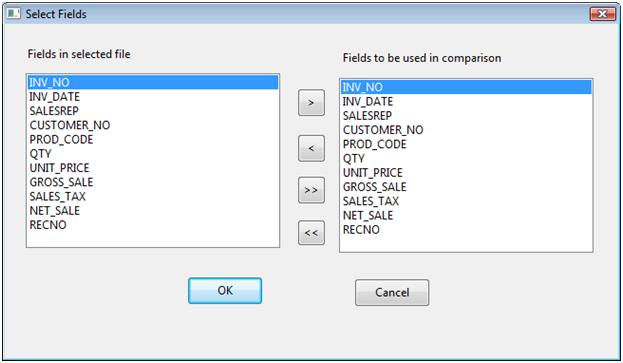The image size is (623, 363).
Task: Click the single right arrow add button
Action: (311, 103)
